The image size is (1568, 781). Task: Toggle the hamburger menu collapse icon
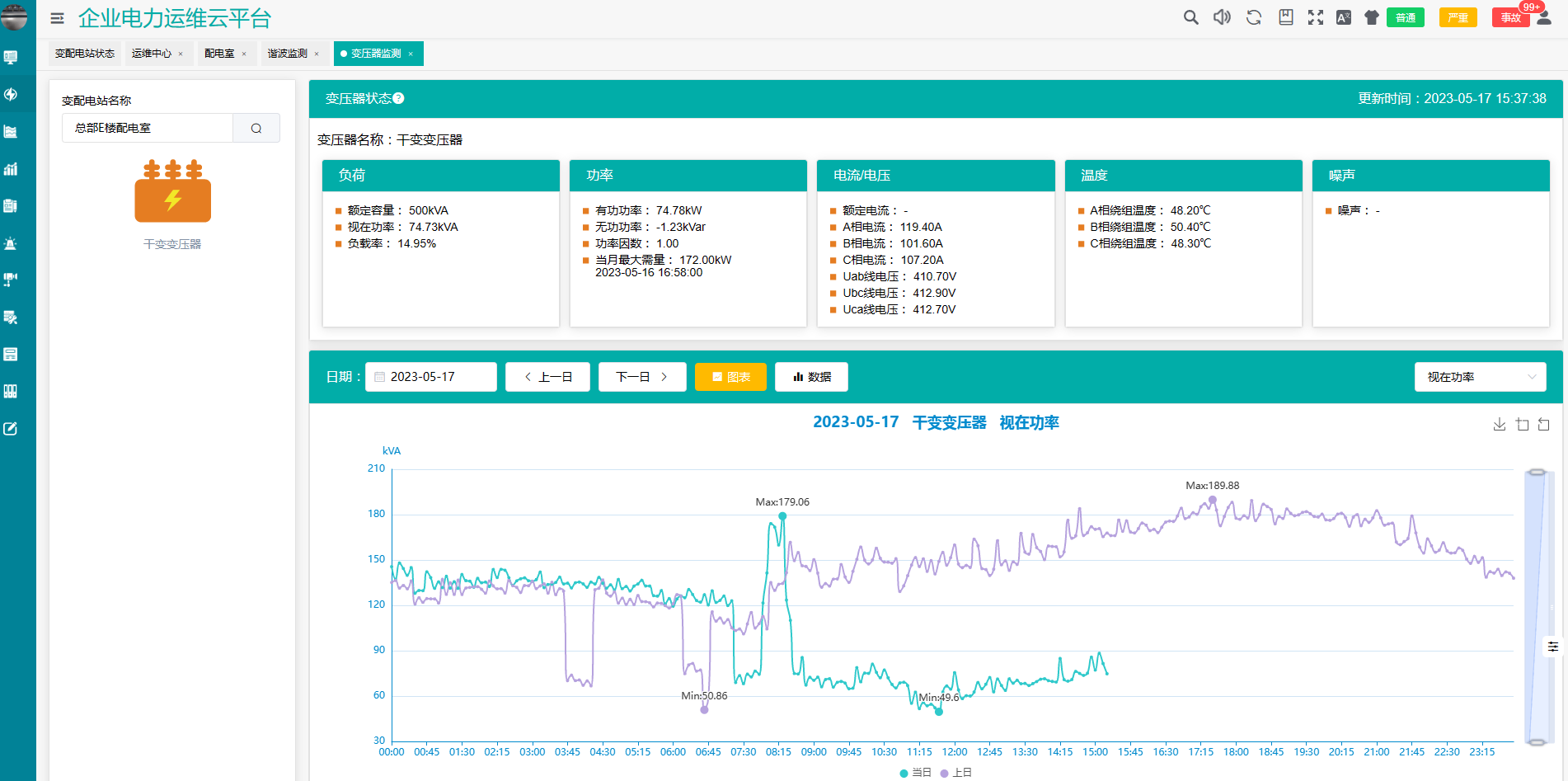point(57,18)
